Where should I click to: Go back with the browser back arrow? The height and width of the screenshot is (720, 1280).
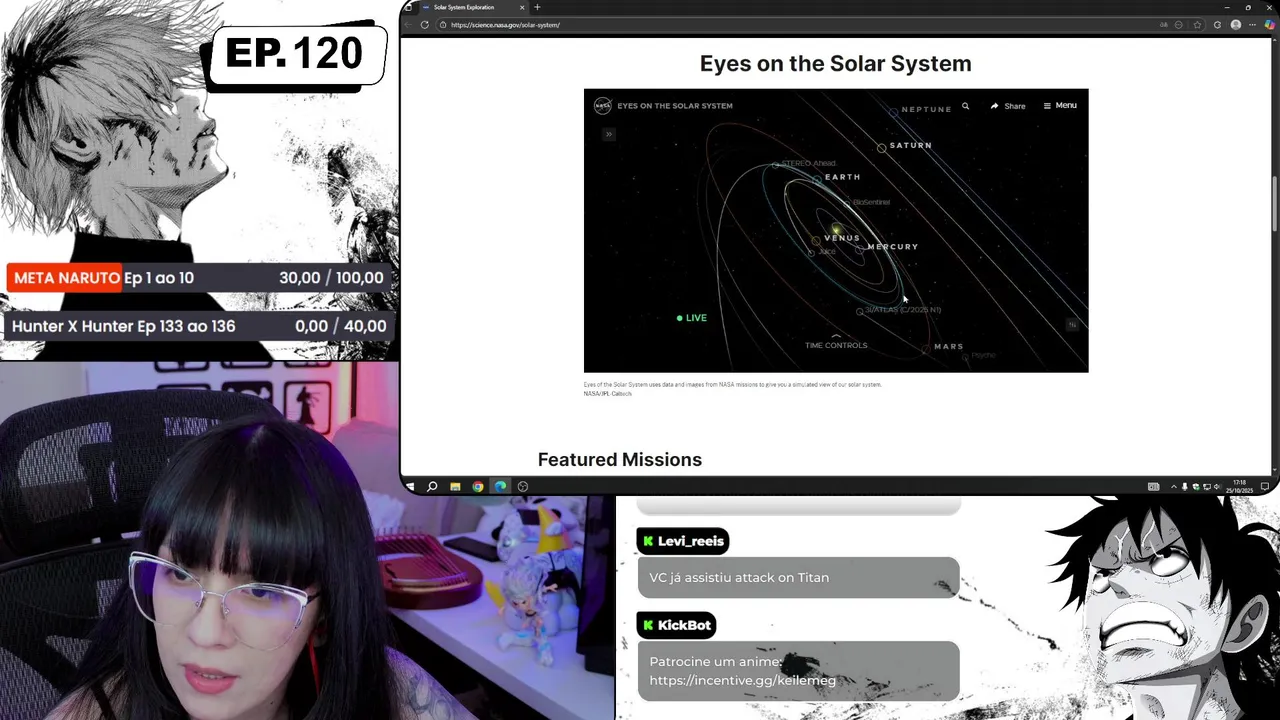409,25
